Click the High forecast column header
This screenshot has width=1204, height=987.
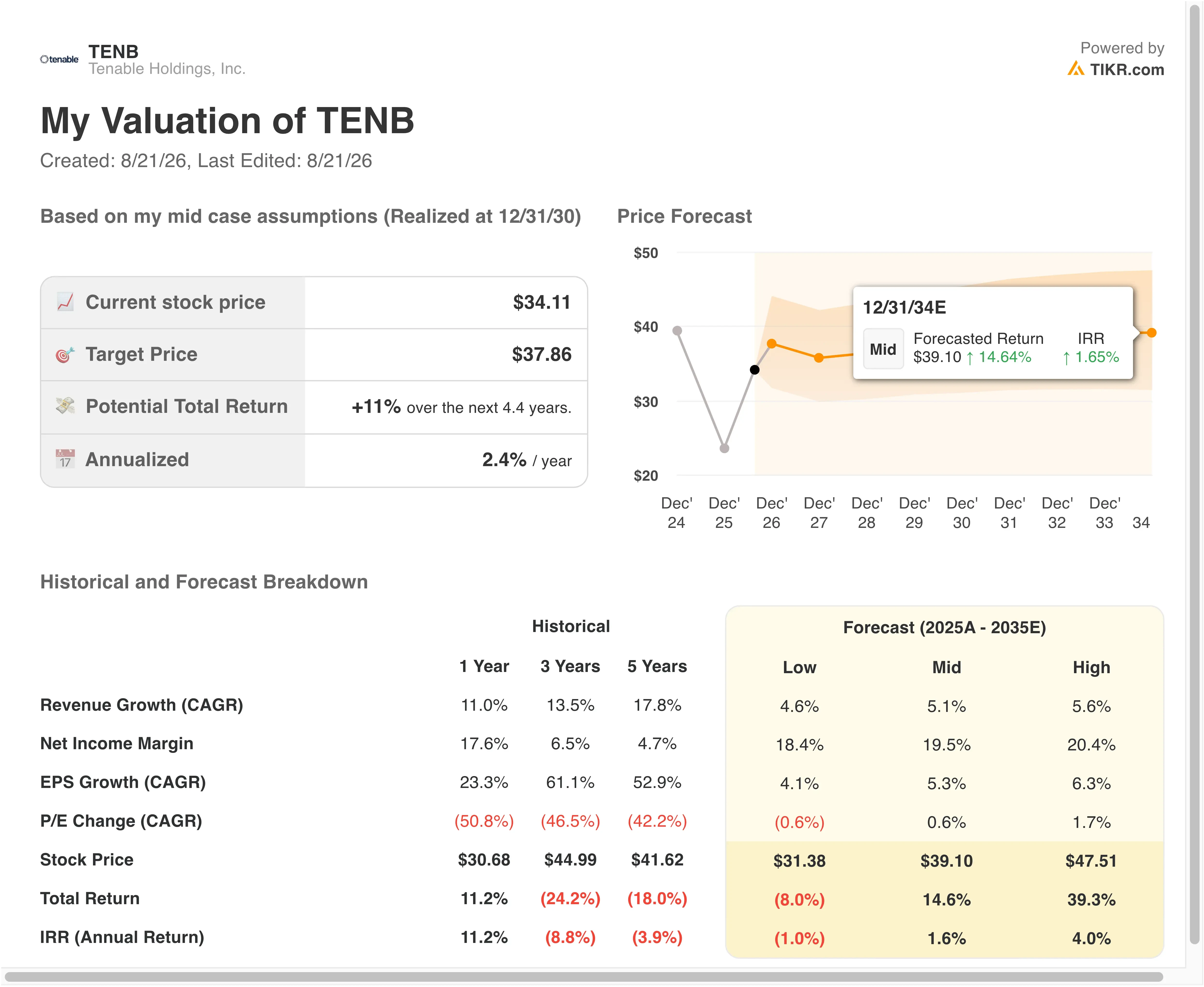coord(1091,667)
